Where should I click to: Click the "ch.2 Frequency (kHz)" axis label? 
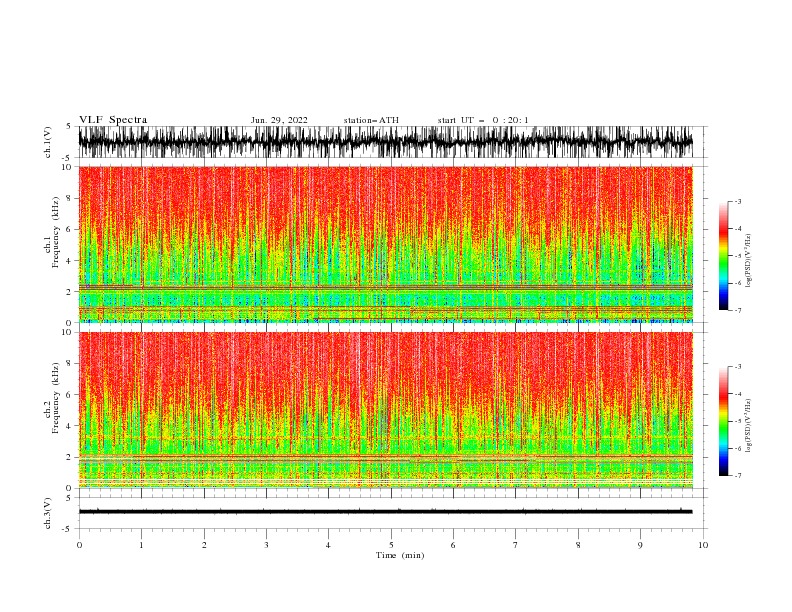52,398
